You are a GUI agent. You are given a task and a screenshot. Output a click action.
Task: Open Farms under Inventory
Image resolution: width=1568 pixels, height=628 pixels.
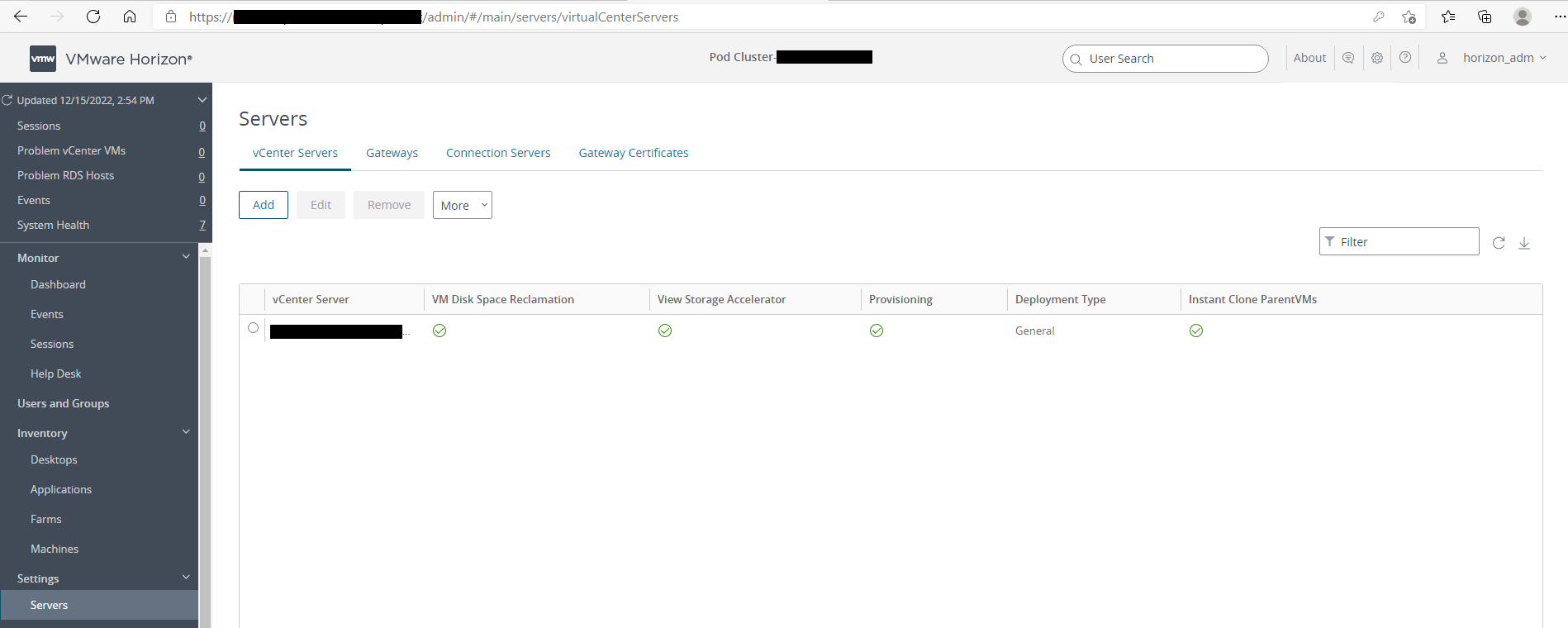(x=45, y=519)
